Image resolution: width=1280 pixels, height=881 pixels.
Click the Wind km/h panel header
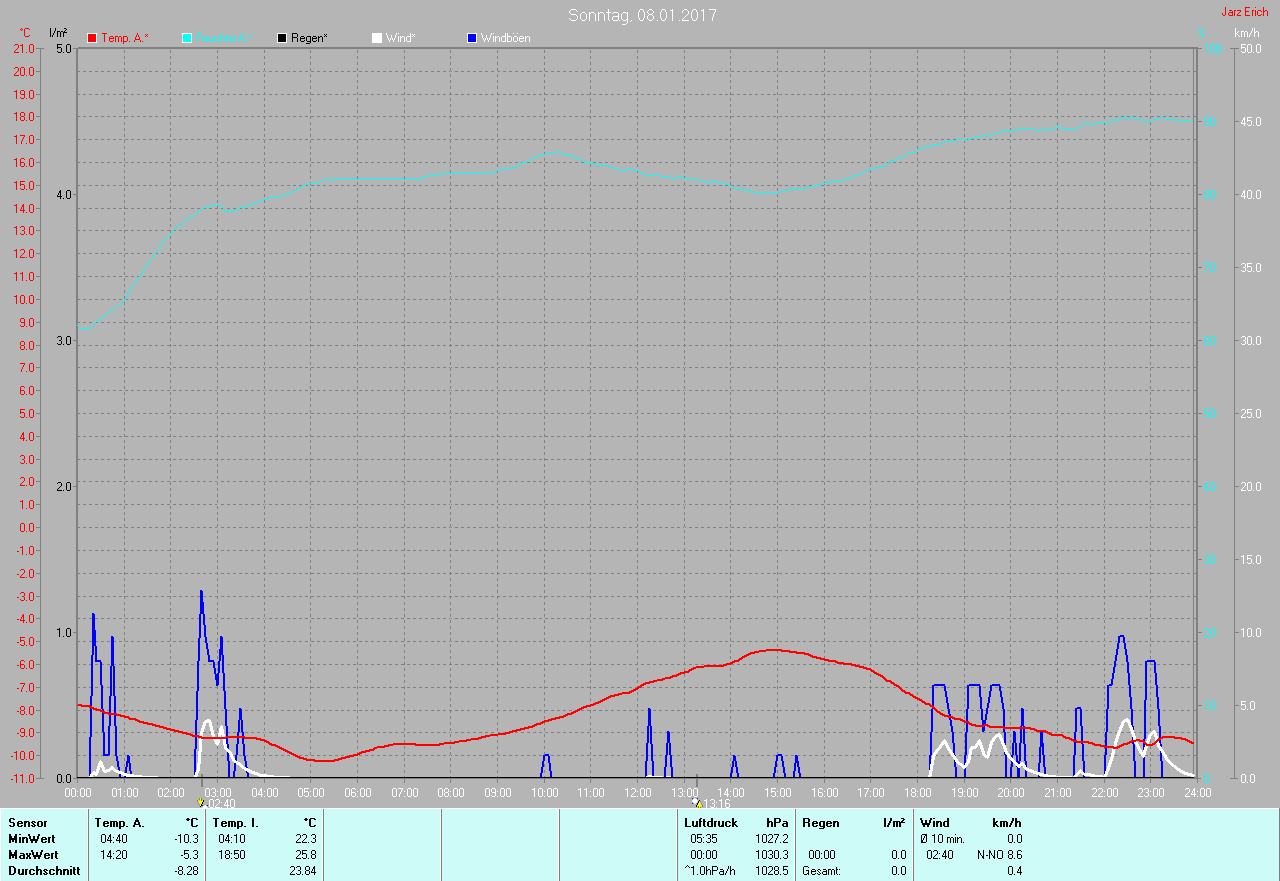click(970, 823)
